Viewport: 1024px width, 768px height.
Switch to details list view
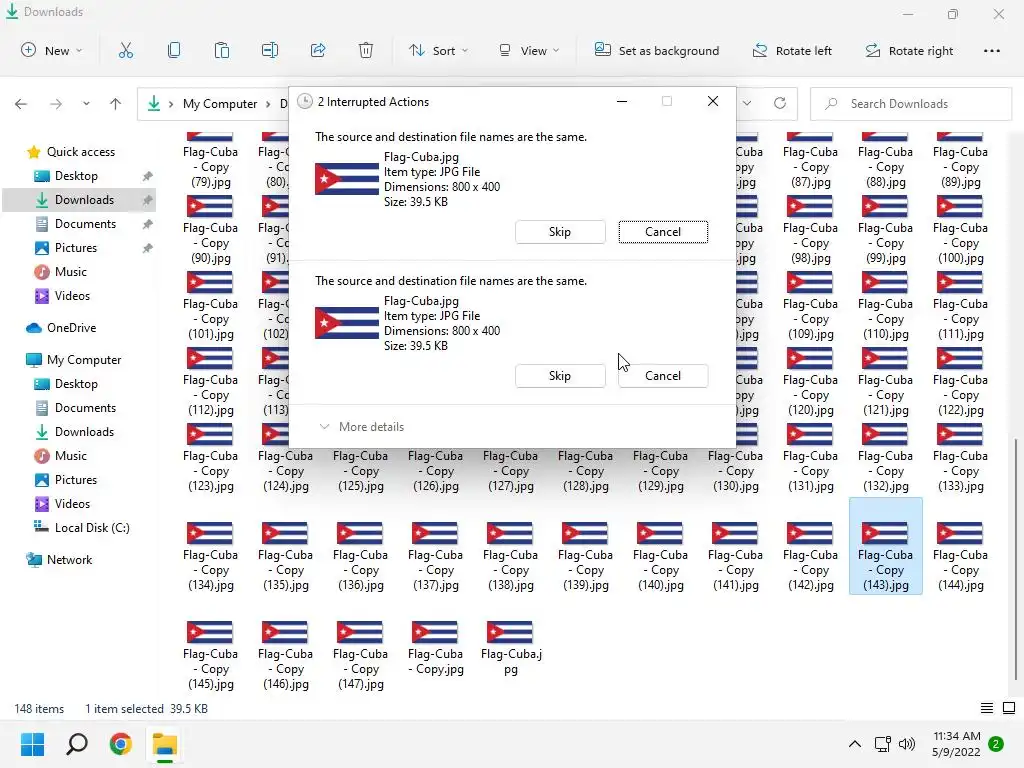click(987, 709)
